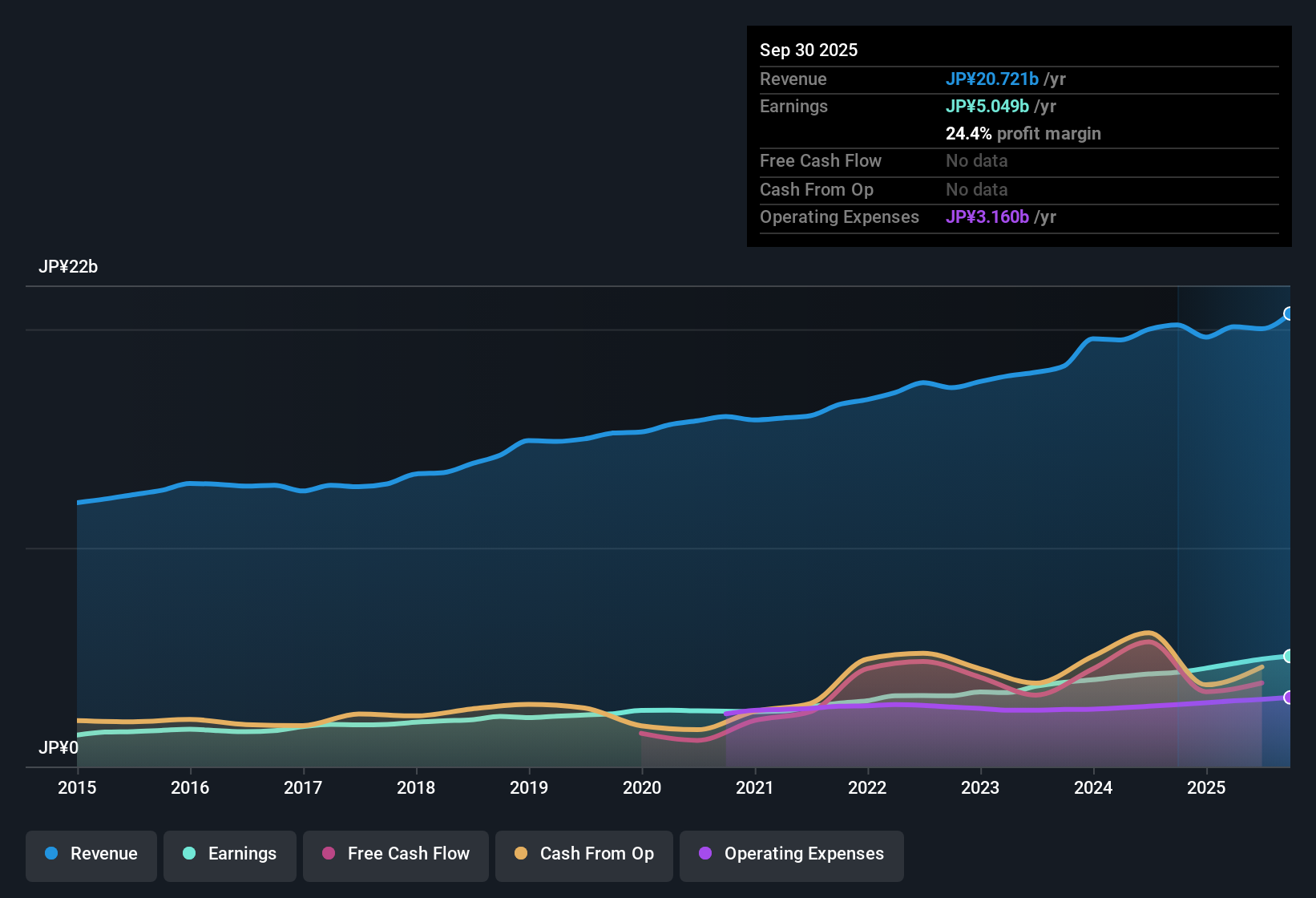Toggle the Free Cash Flow series visibility
The image size is (1316, 898).
395,854
